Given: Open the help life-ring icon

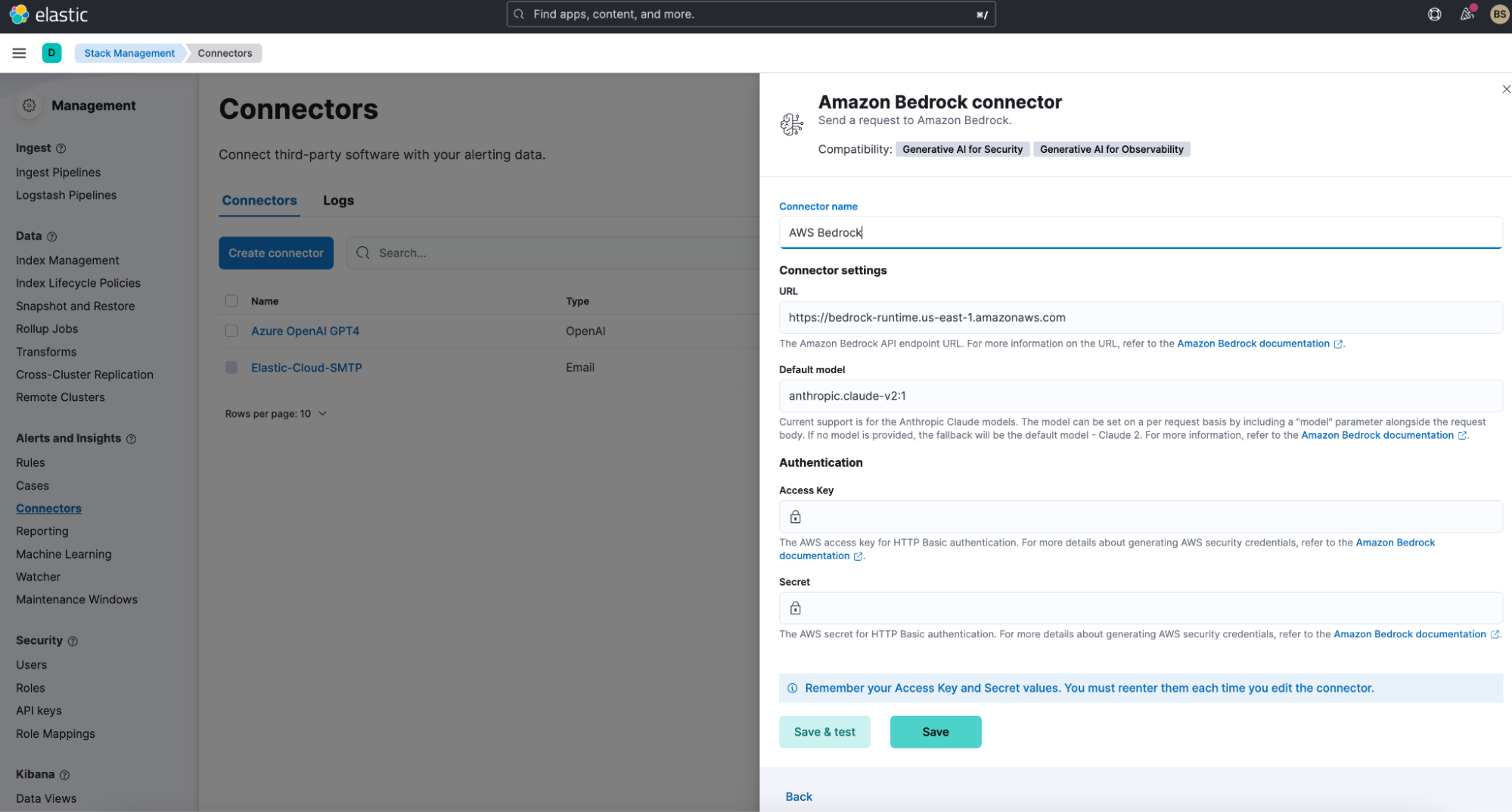Looking at the screenshot, I should click(x=1434, y=14).
